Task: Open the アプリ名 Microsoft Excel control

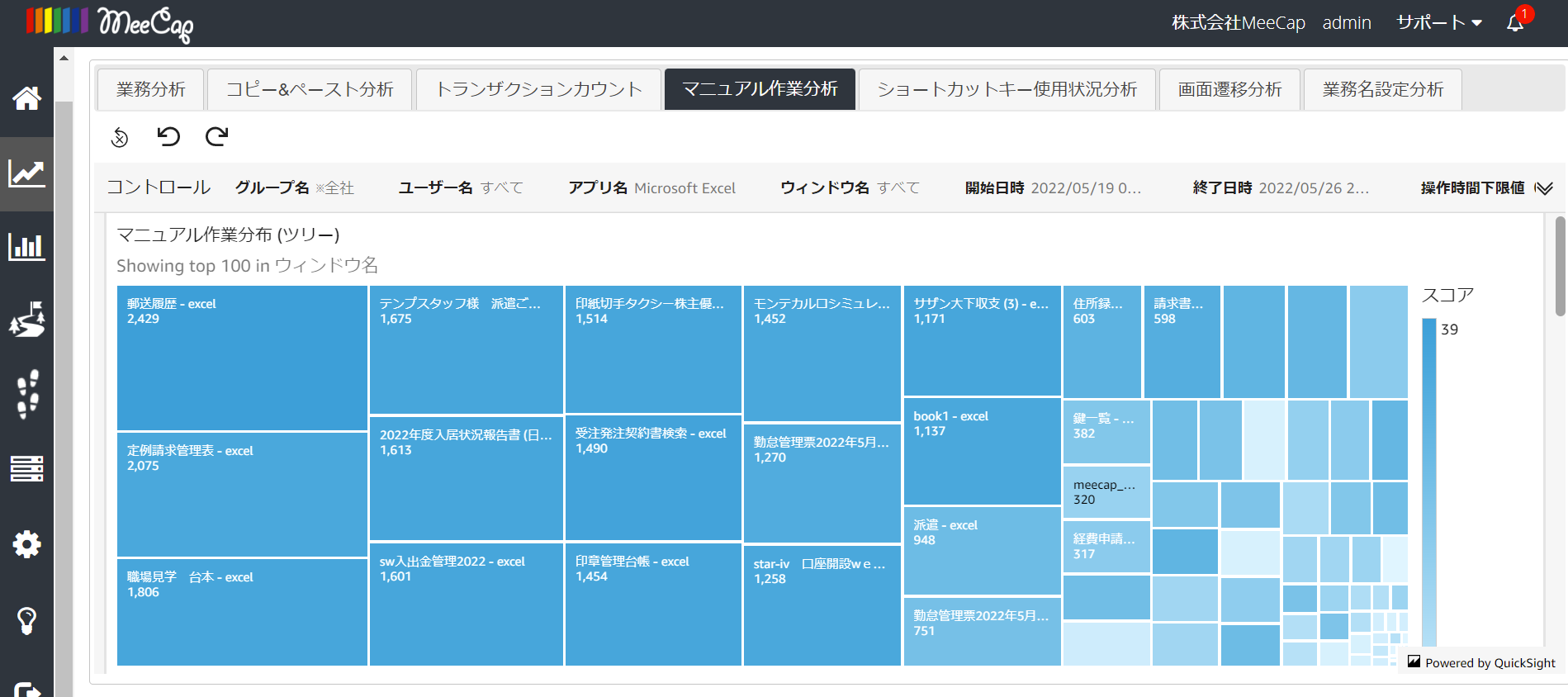Action: pyautogui.click(x=652, y=188)
